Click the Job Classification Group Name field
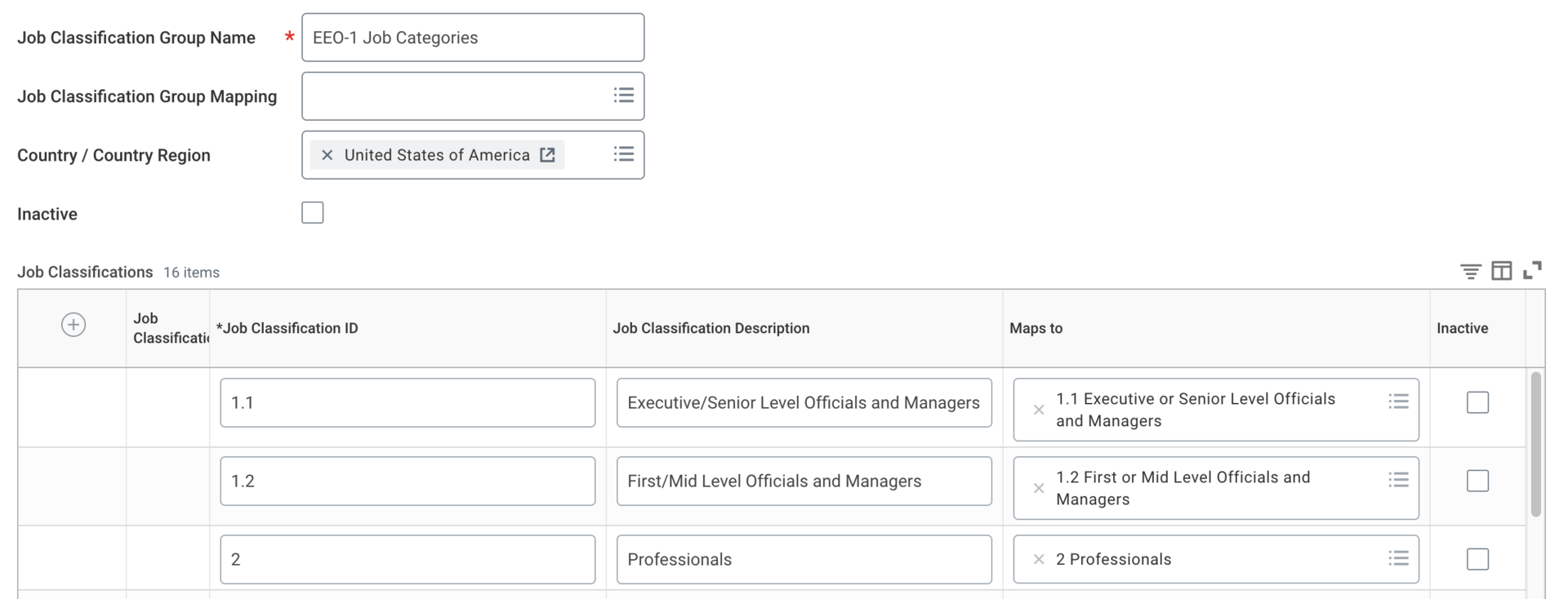This screenshot has height=599, width=1568. tap(472, 38)
